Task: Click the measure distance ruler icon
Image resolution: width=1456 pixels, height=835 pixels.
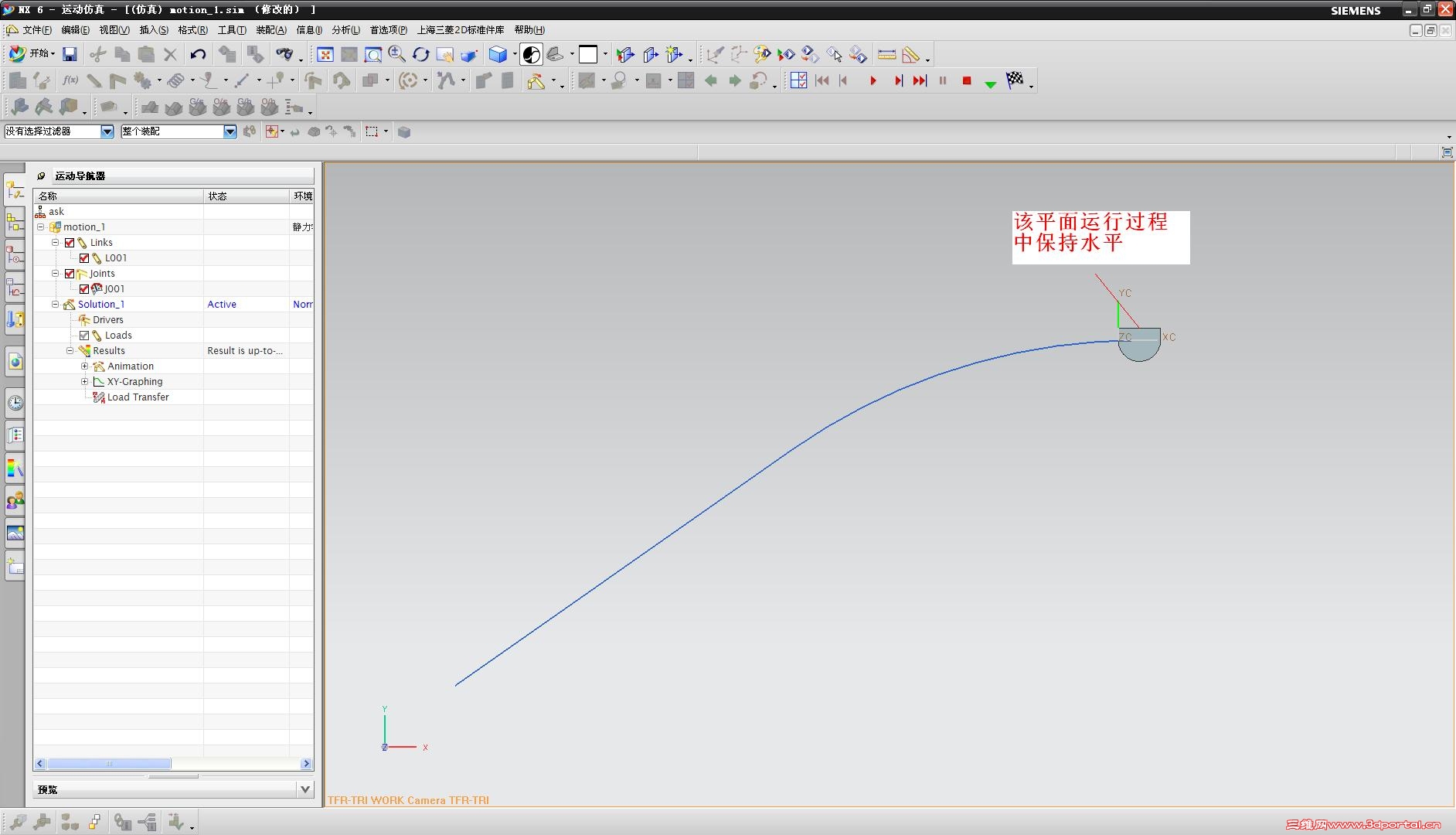Action: (886, 54)
